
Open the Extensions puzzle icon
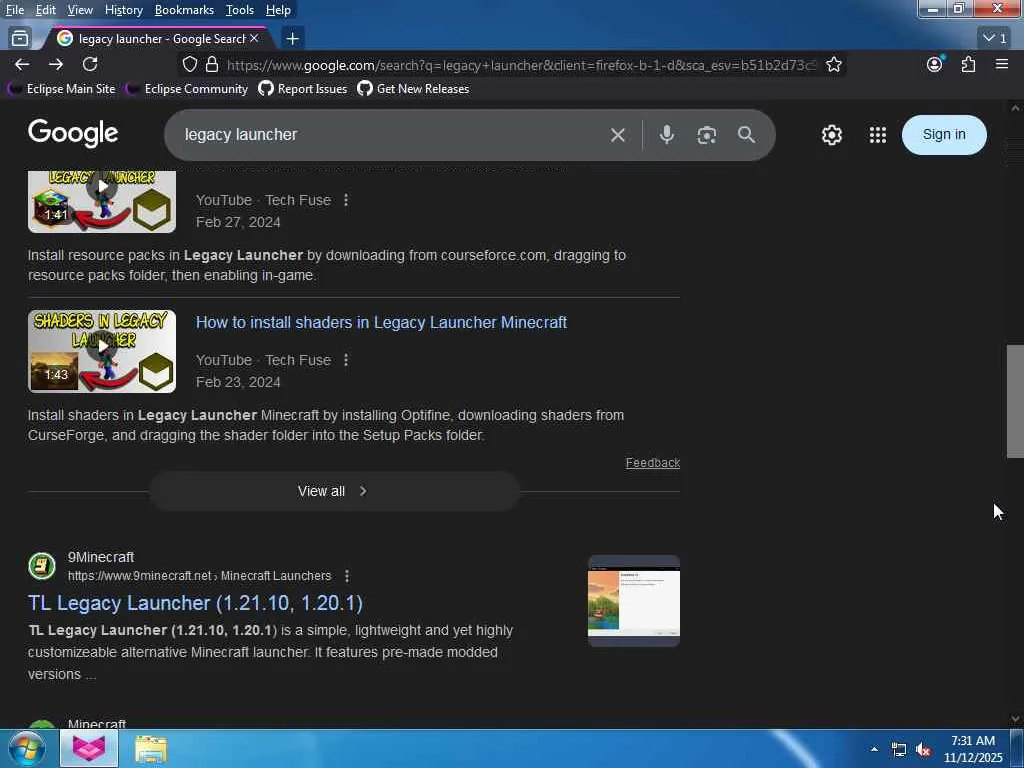[968, 64]
